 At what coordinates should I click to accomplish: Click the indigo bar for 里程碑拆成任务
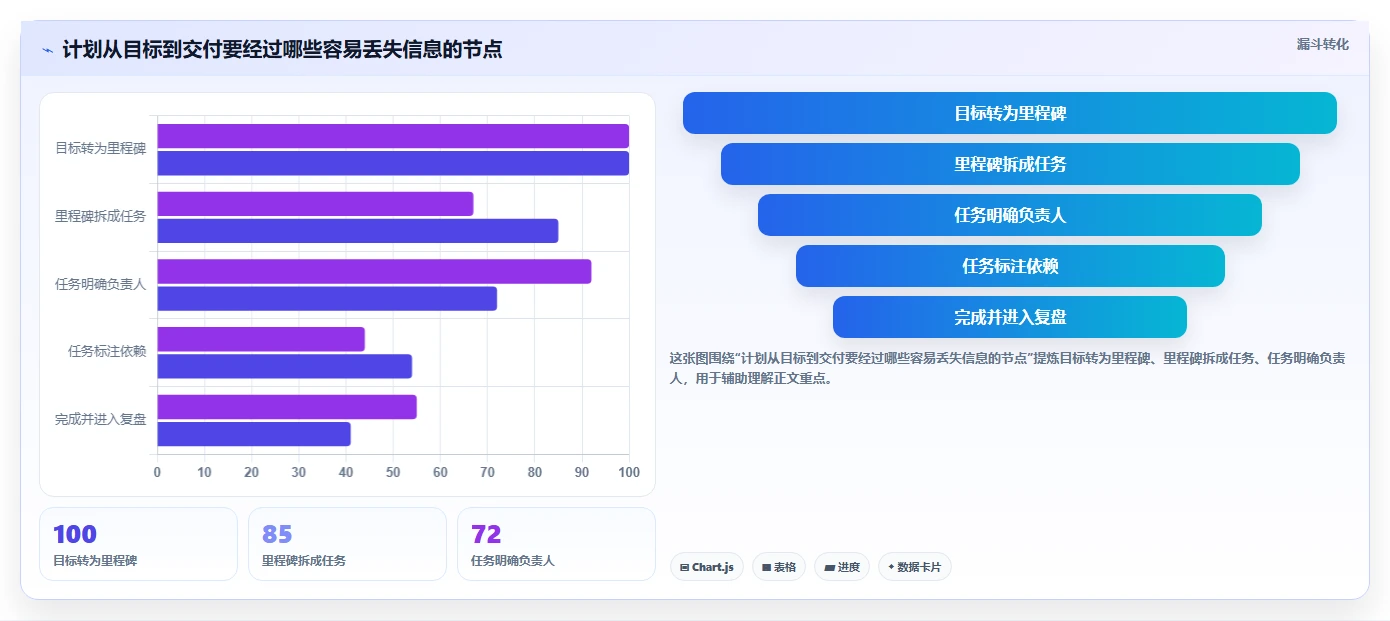(x=358, y=231)
